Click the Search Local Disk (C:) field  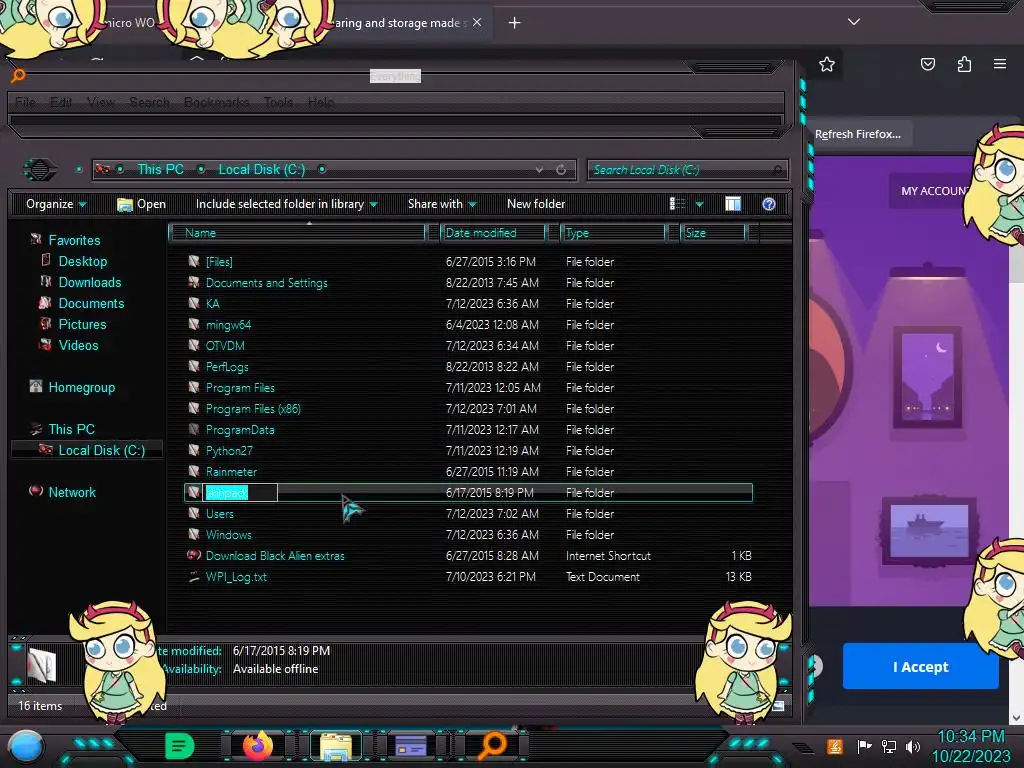click(x=687, y=170)
